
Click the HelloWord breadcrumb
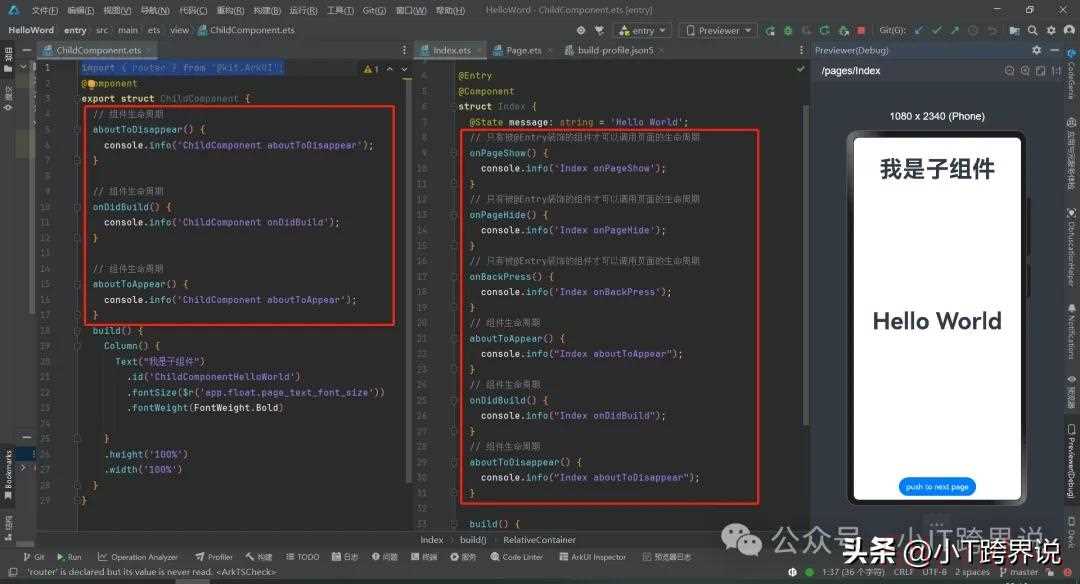(x=30, y=30)
